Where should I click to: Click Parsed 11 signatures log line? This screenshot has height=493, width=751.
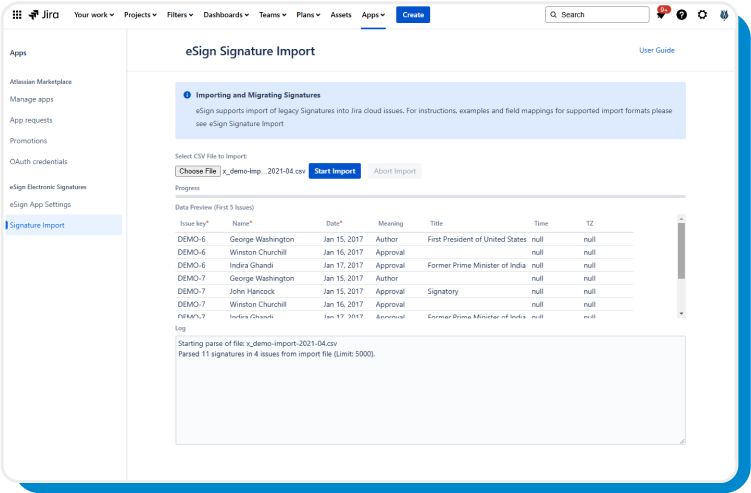pos(277,354)
